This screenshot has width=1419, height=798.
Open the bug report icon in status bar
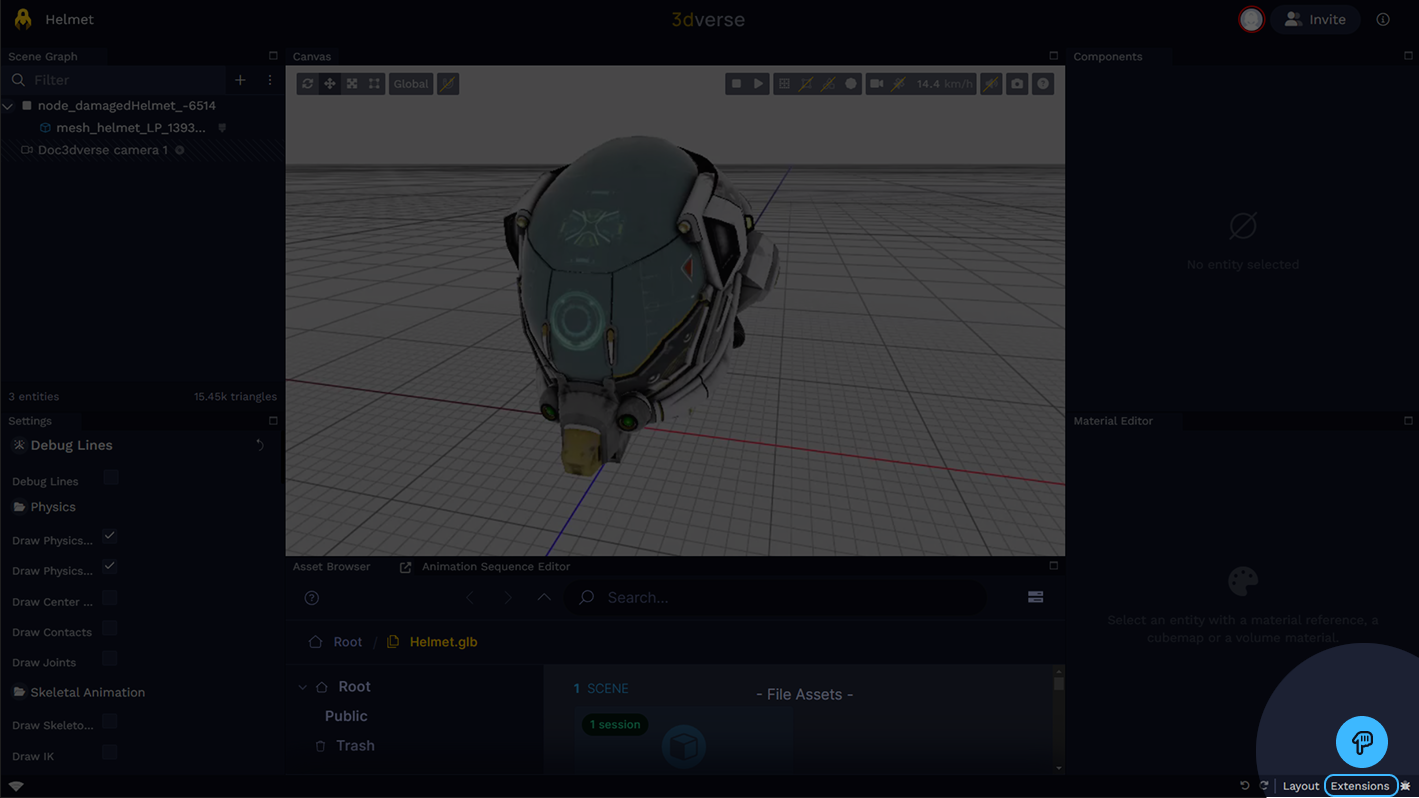[x=1405, y=786]
